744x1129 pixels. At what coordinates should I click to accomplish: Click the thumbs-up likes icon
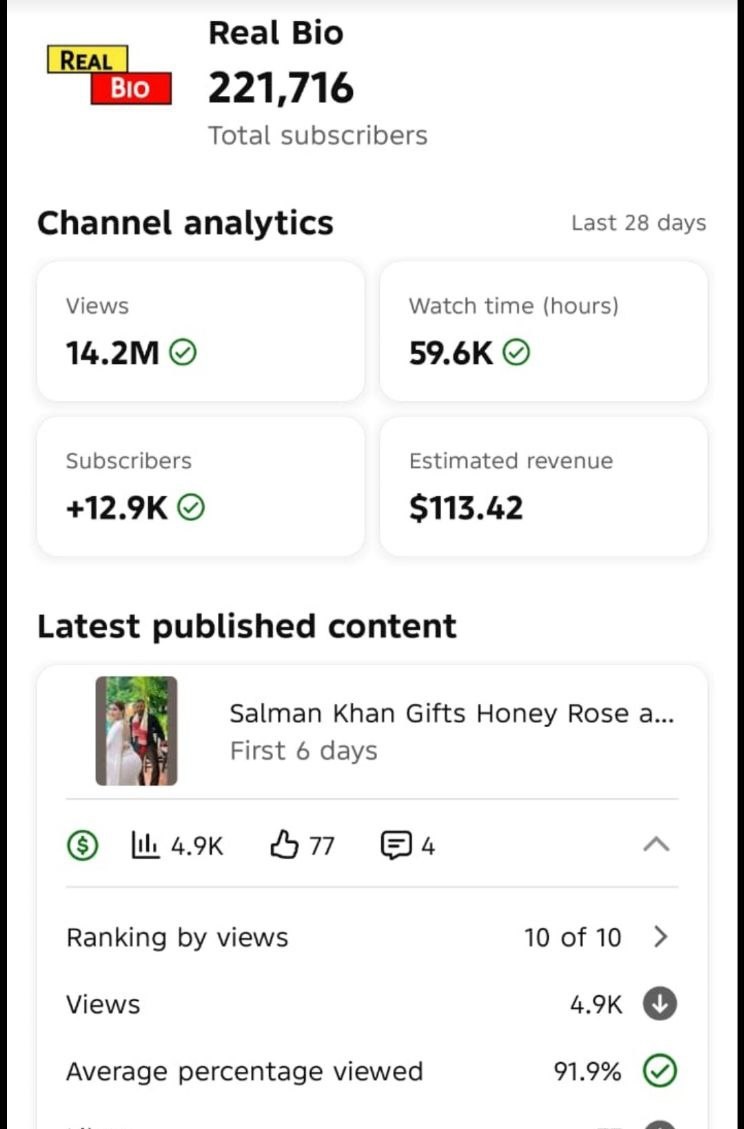coord(285,846)
